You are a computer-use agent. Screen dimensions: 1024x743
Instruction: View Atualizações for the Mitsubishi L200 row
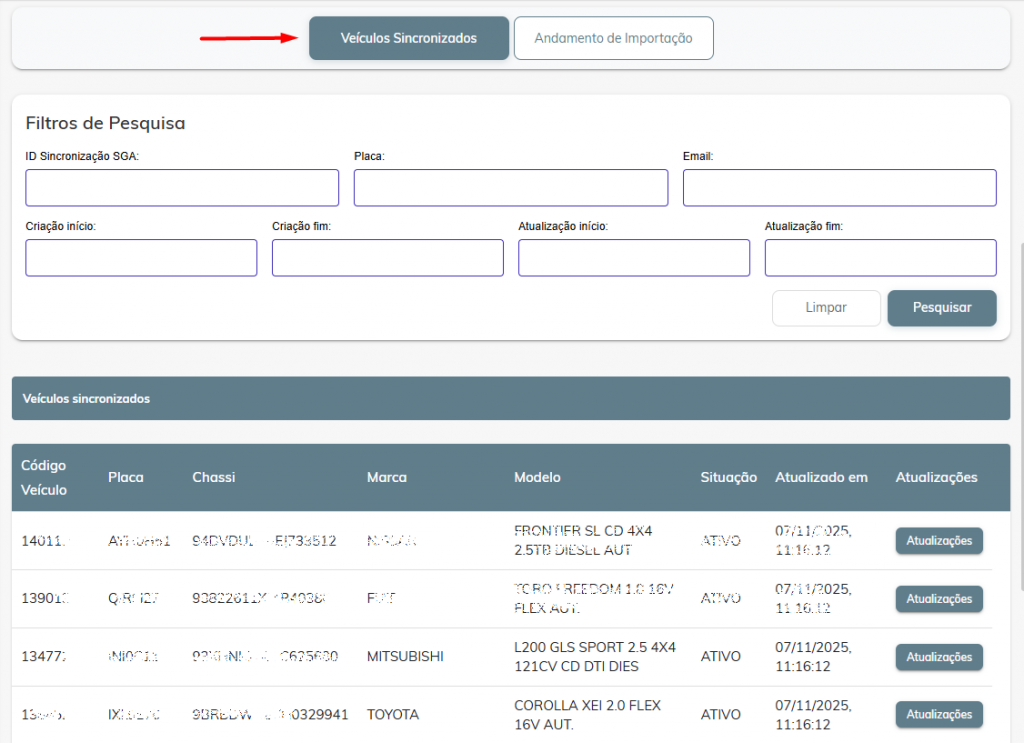938,657
